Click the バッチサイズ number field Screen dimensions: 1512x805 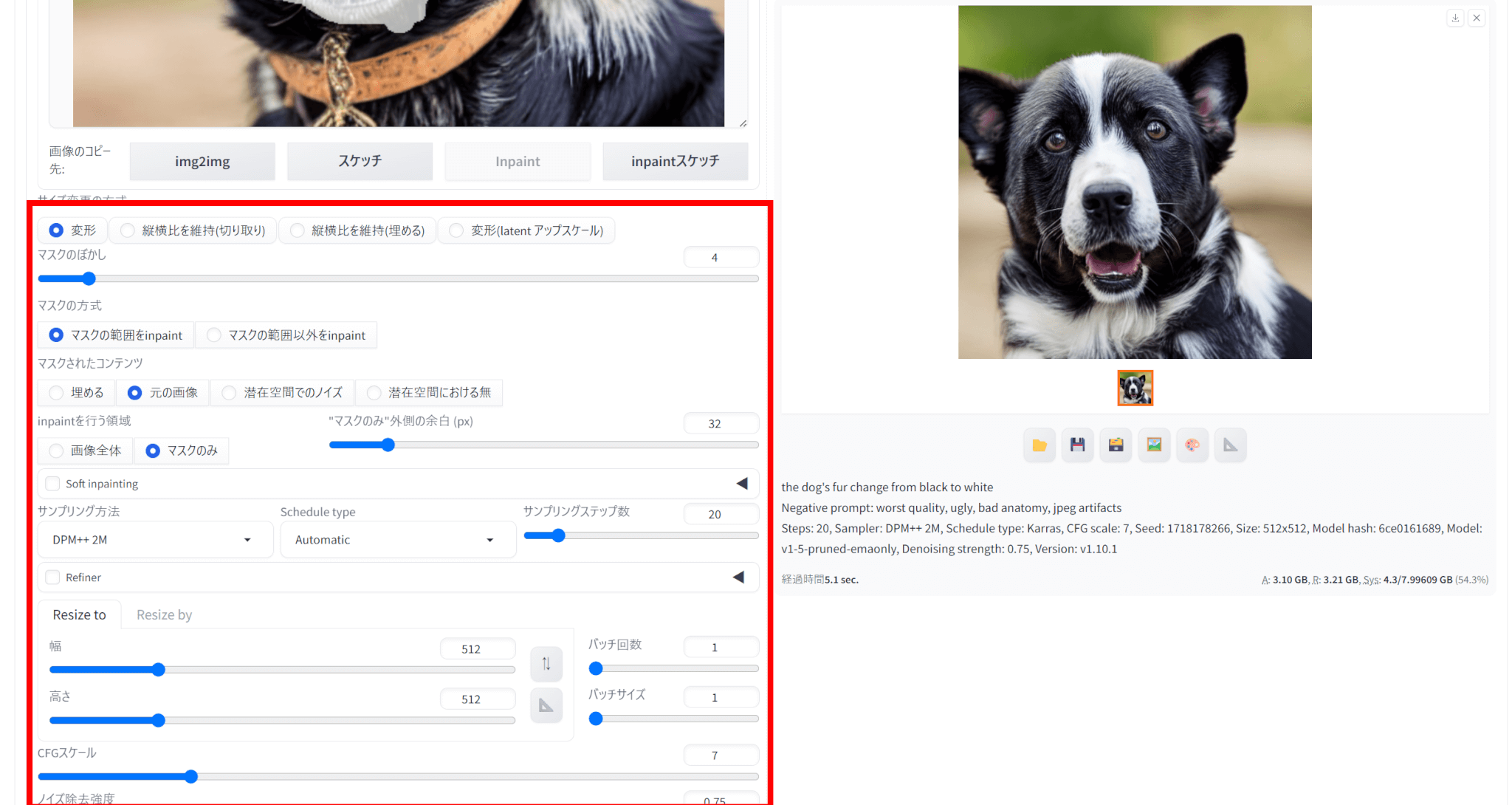point(721,698)
